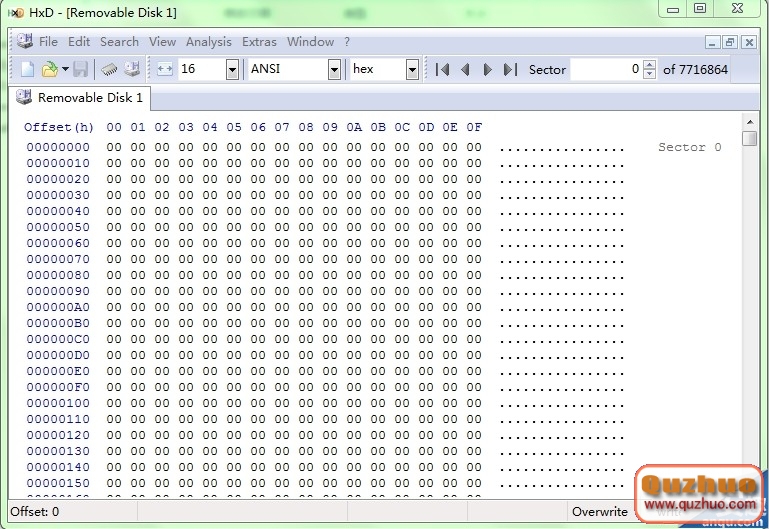Go to first sector button
769x529 pixels.
point(442,70)
